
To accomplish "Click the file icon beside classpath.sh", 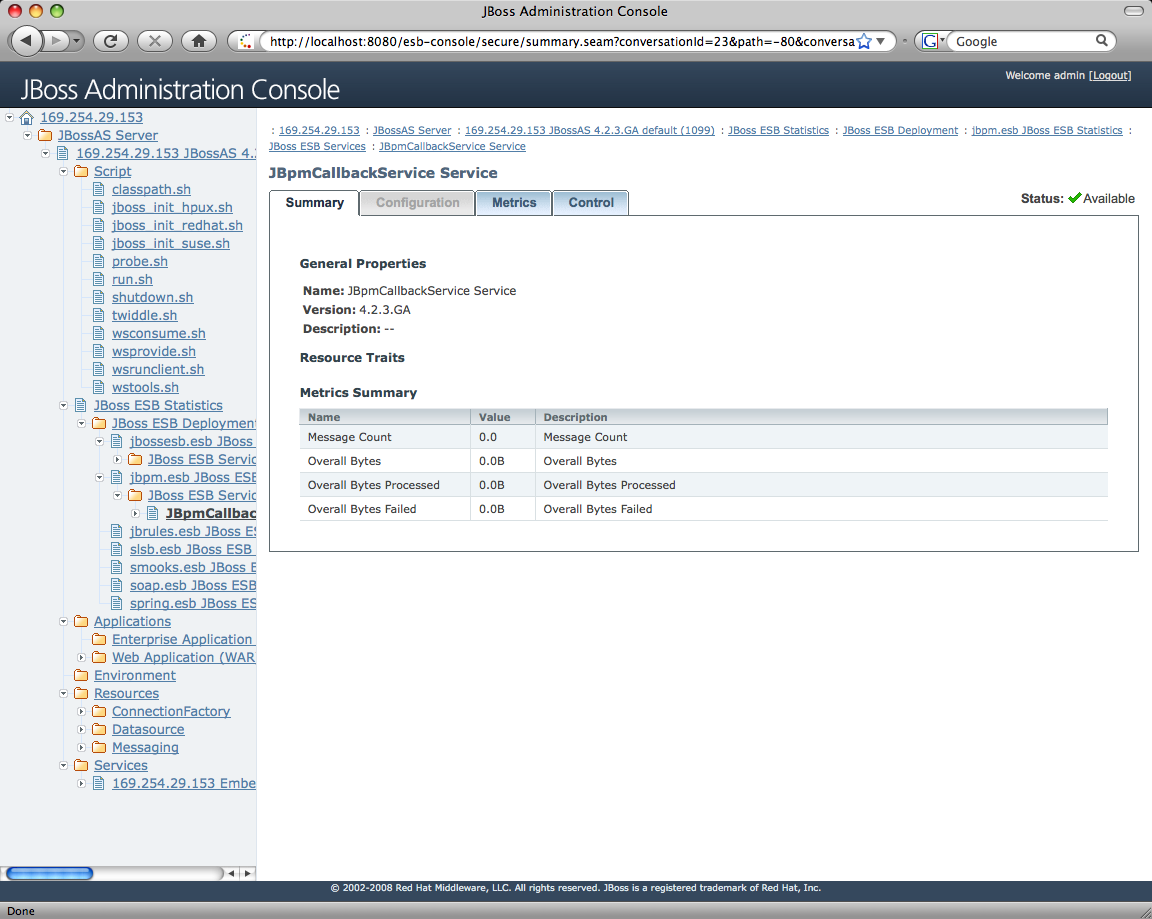I will [x=98, y=190].
